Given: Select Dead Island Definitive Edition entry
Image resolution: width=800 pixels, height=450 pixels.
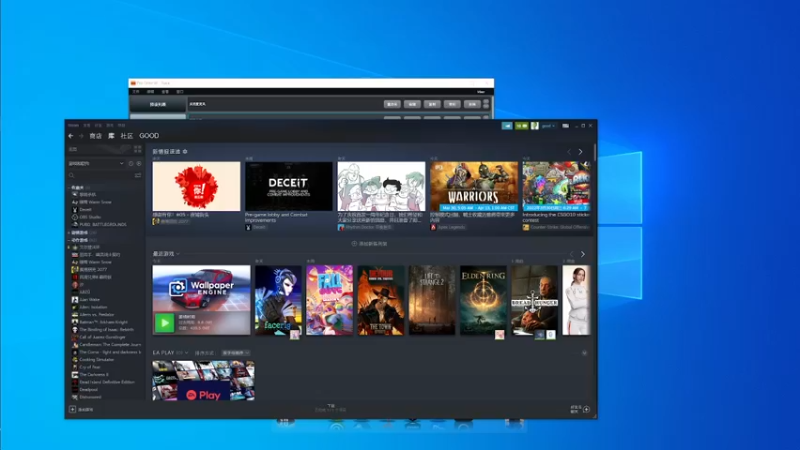Looking at the screenshot, I should tap(107, 382).
